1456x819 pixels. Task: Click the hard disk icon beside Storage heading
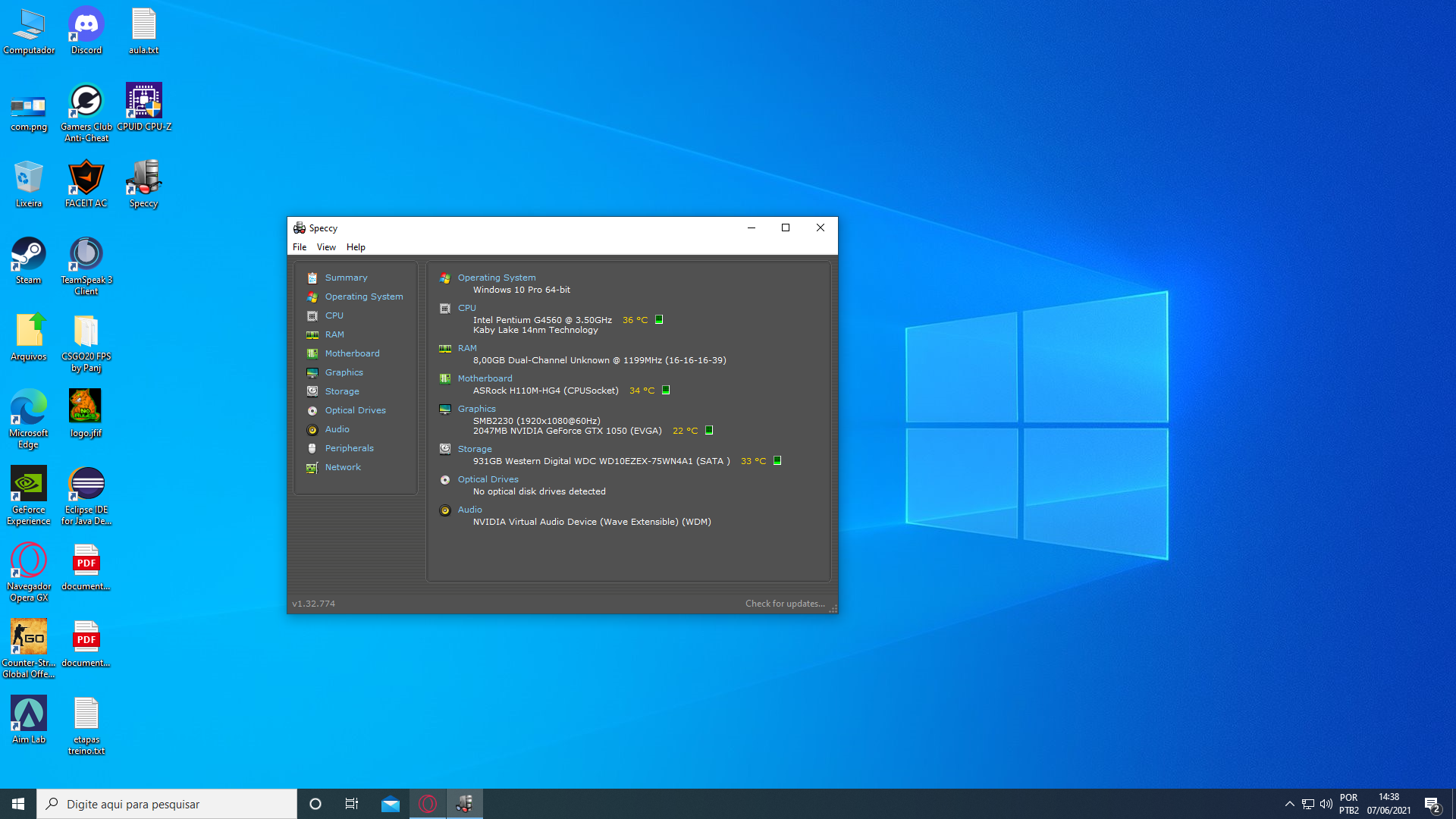445,449
